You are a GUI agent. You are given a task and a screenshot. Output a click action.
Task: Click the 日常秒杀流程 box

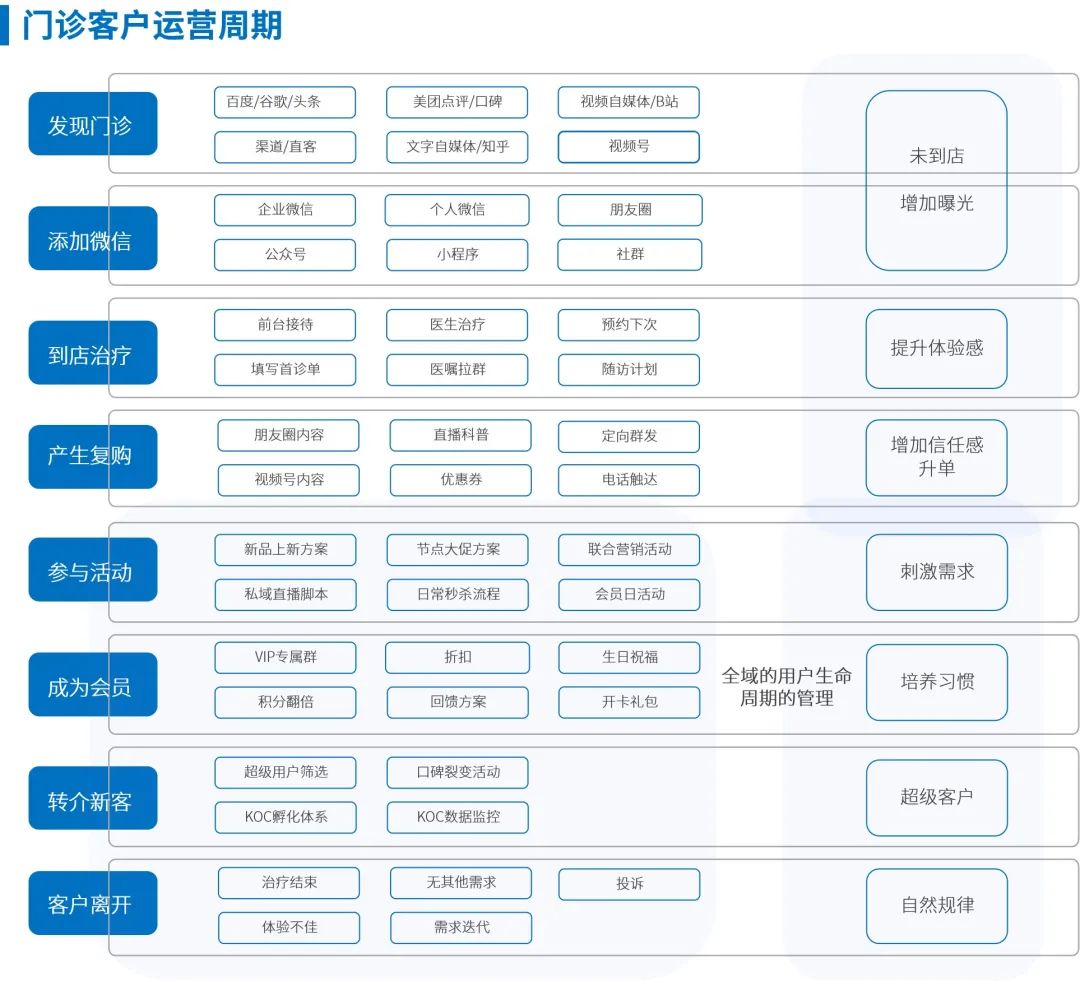(458, 595)
